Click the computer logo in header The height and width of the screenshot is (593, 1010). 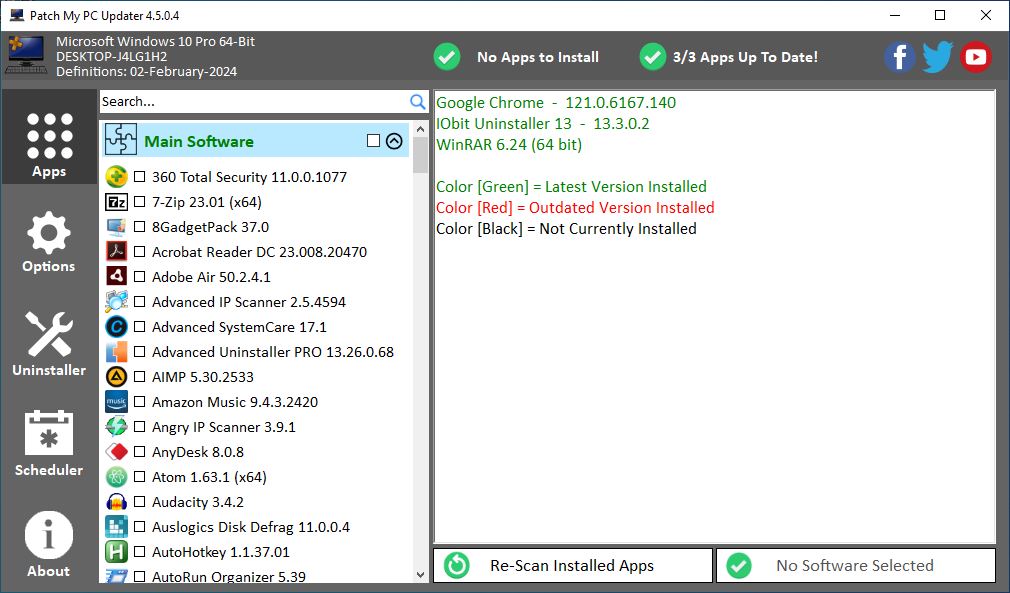click(x=26, y=55)
